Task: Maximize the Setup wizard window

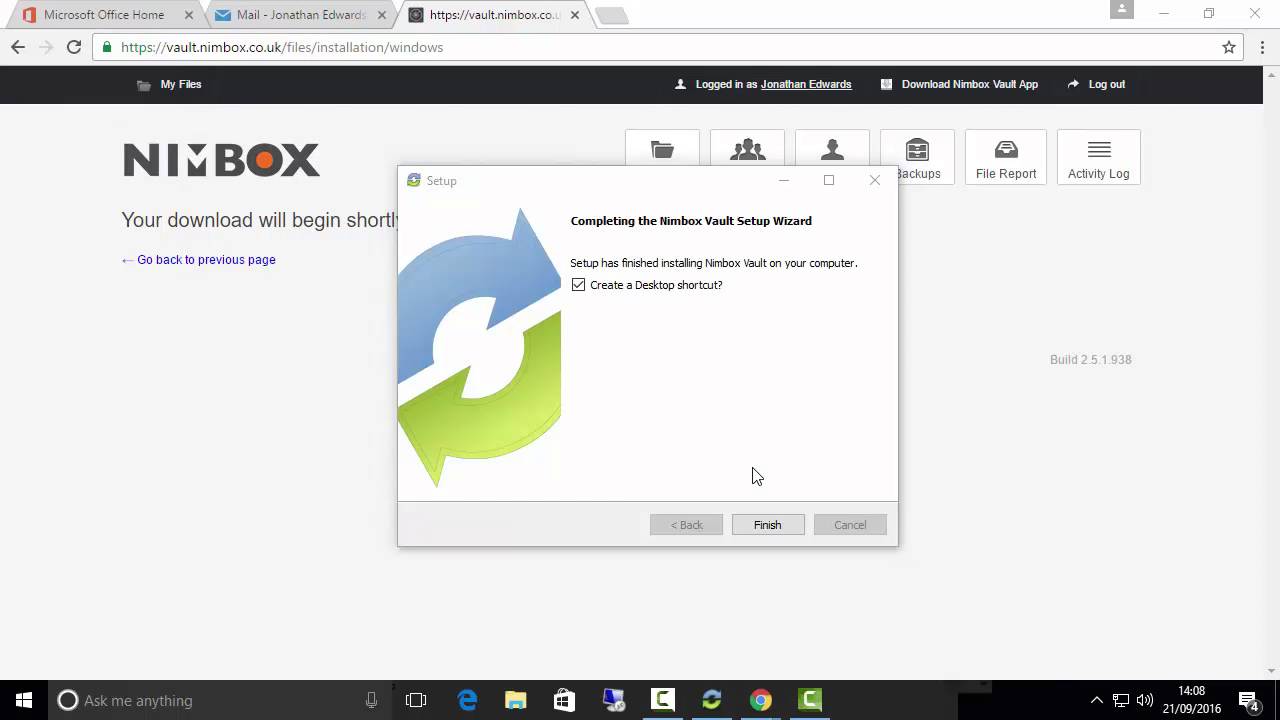Action: pyautogui.click(x=829, y=180)
